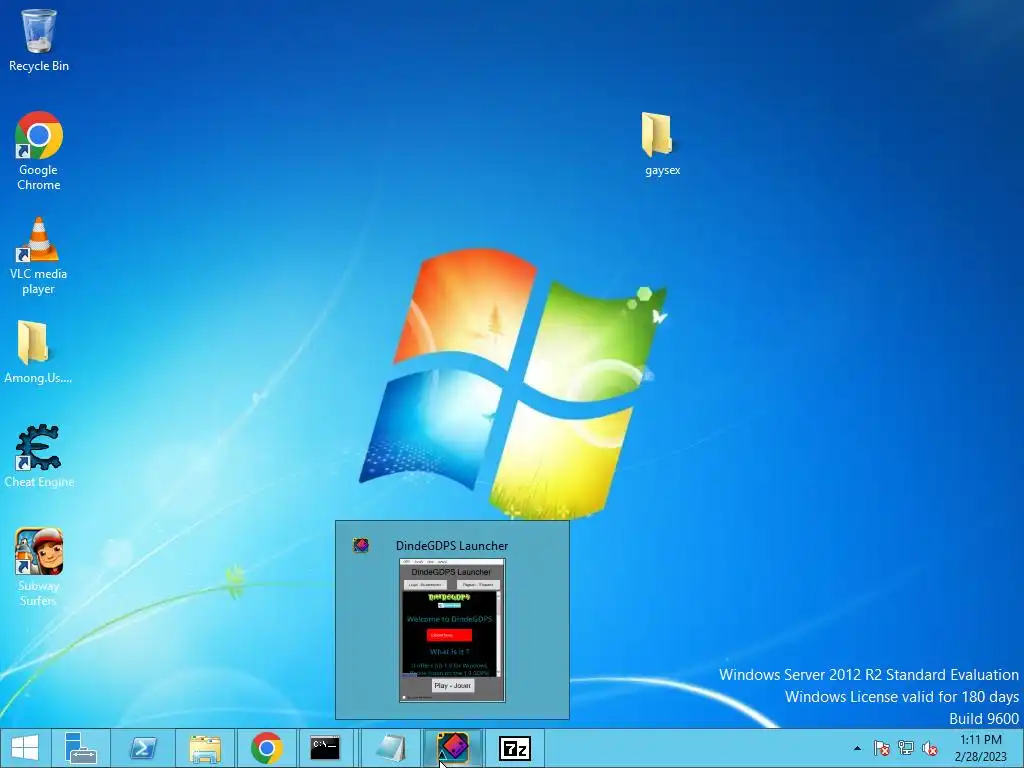Open the network status tray icon

pyautogui.click(x=906, y=748)
